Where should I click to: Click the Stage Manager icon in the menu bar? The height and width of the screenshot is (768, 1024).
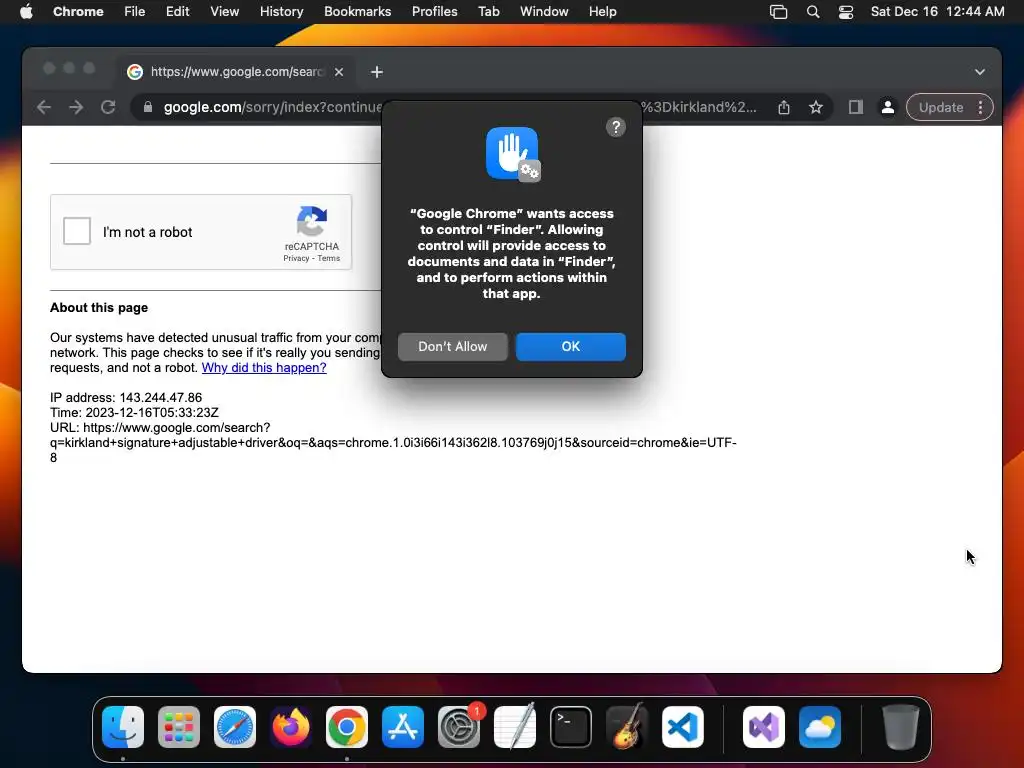778,12
